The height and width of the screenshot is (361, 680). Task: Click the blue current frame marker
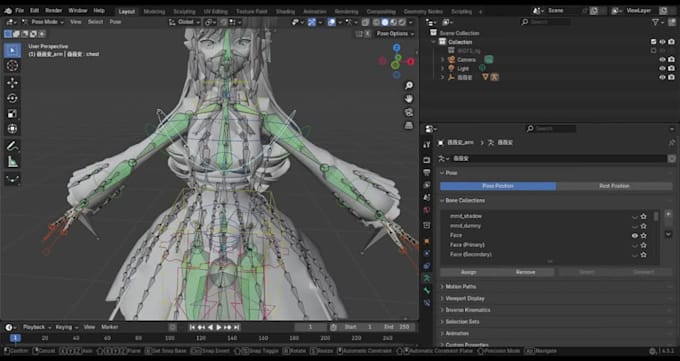[x=15, y=338]
